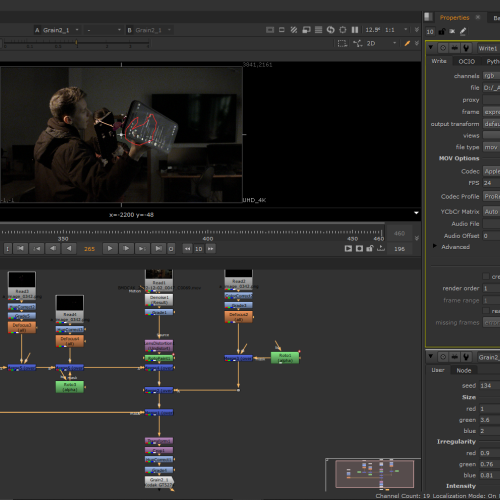
Task: Click the stop playback button
Action: click(x=171, y=249)
